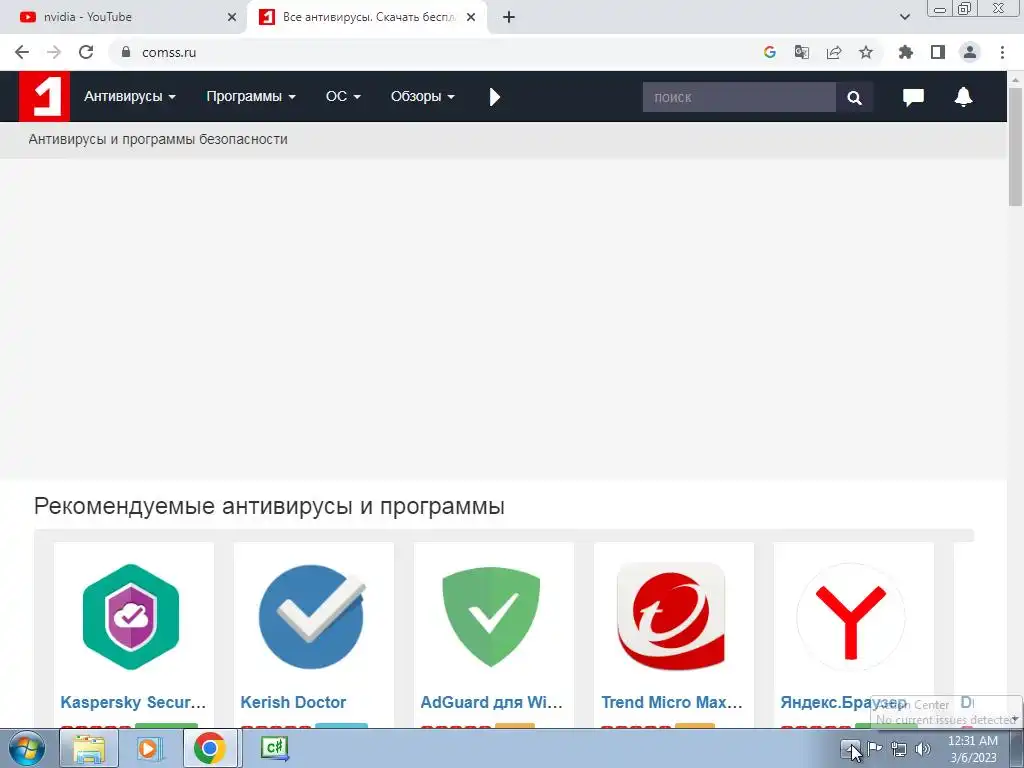The image size is (1024, 768).
Task: Open the tab search chevron
Action: [904, 17]
